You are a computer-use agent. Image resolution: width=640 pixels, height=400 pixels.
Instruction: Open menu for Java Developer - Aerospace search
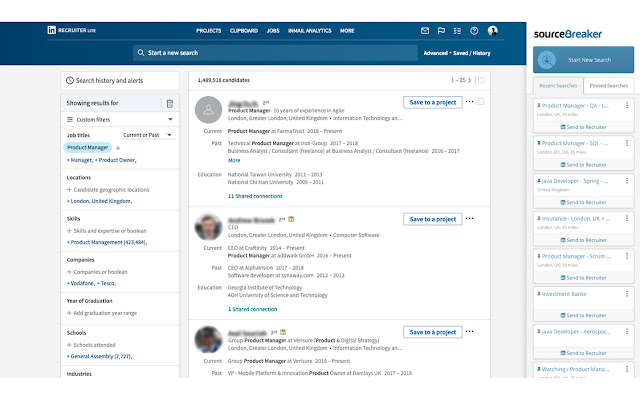pyautogui.click(x=627, y=331)
